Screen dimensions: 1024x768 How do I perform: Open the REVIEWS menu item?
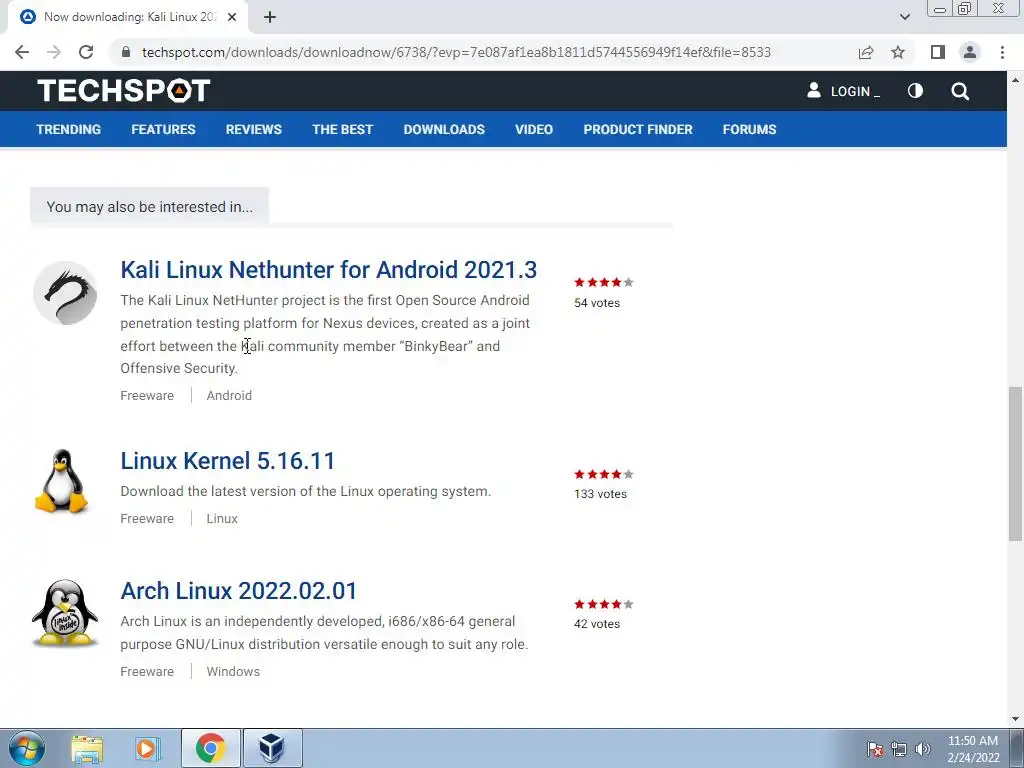(253, 129)
